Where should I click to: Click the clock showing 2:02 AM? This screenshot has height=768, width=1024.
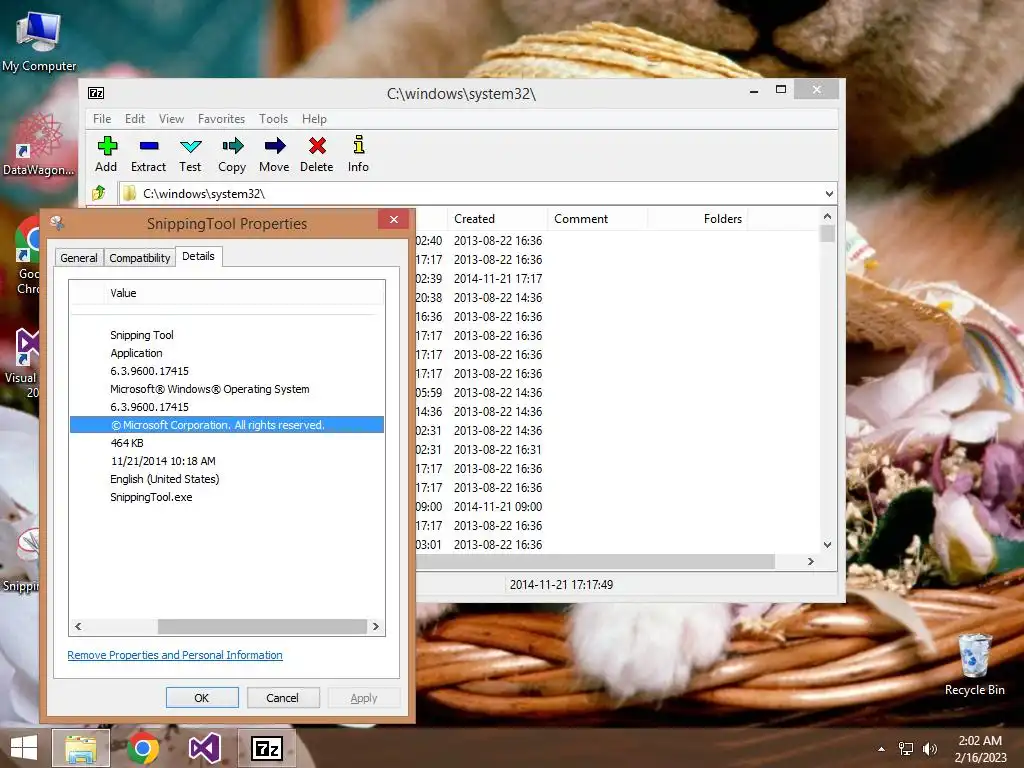tap(980, 741)
